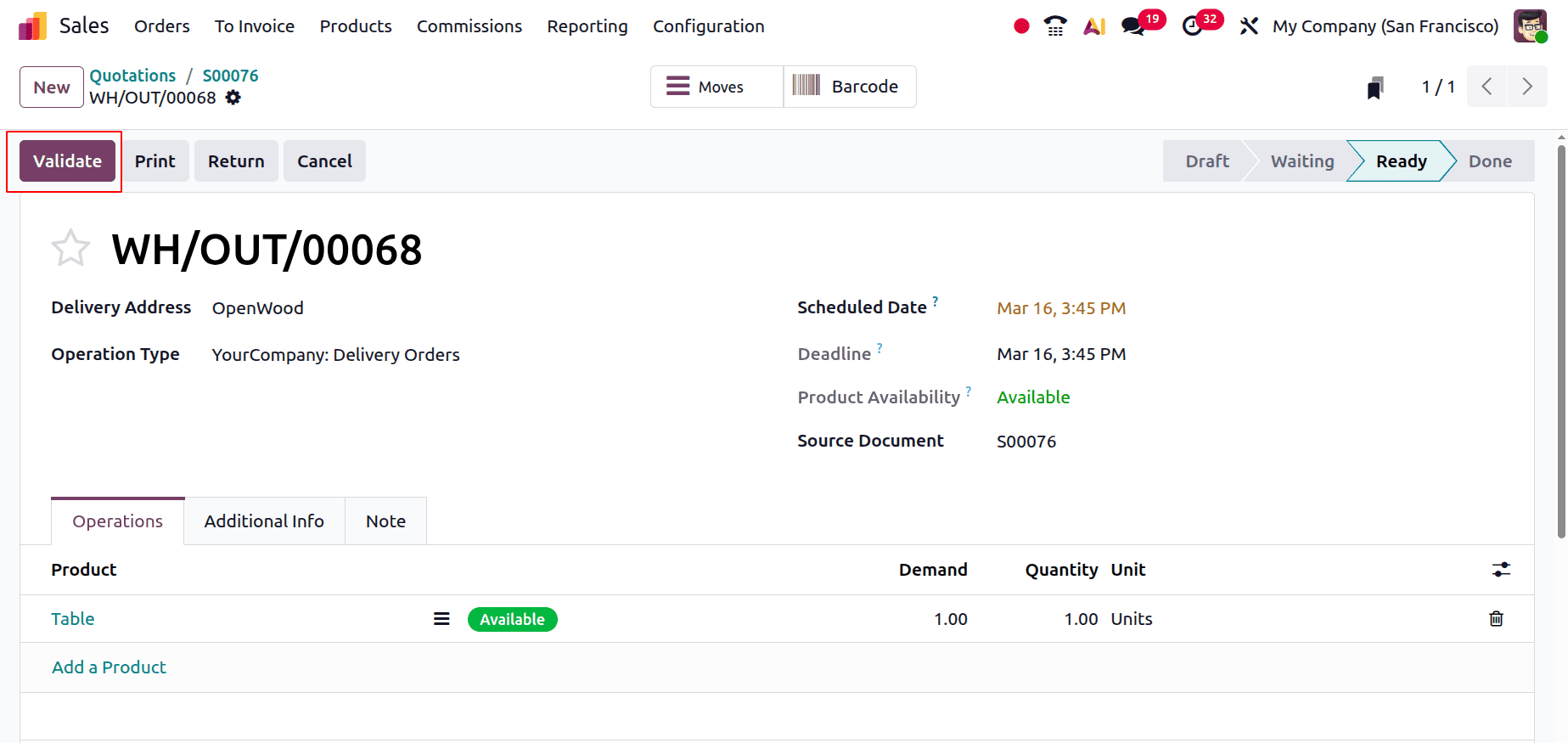Click the bookmark icon near the pager
Viewport: 1568px width, 743px height.
click(x=1375, y=87)
